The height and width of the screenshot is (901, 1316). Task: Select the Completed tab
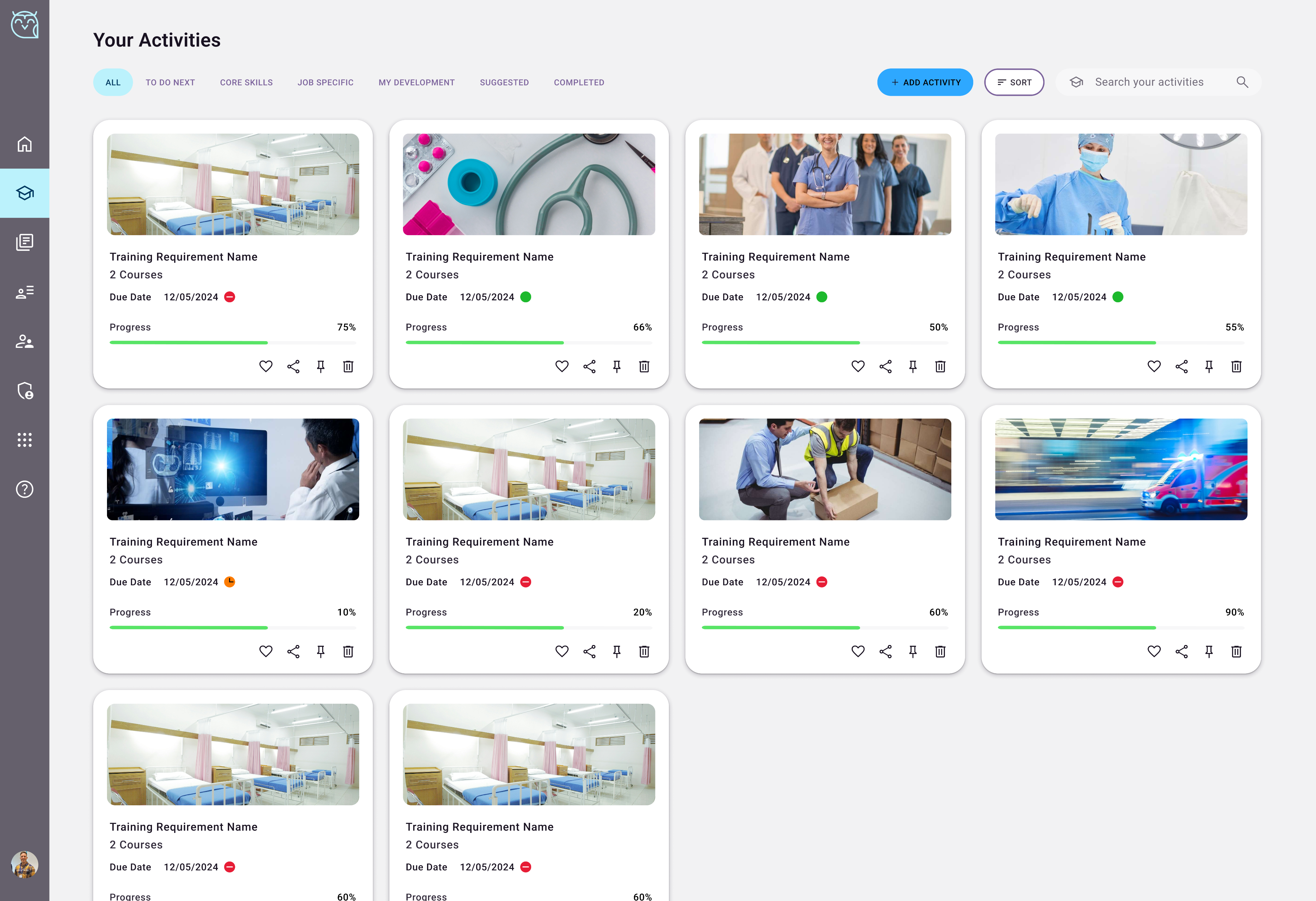click(x=579, y=82)
